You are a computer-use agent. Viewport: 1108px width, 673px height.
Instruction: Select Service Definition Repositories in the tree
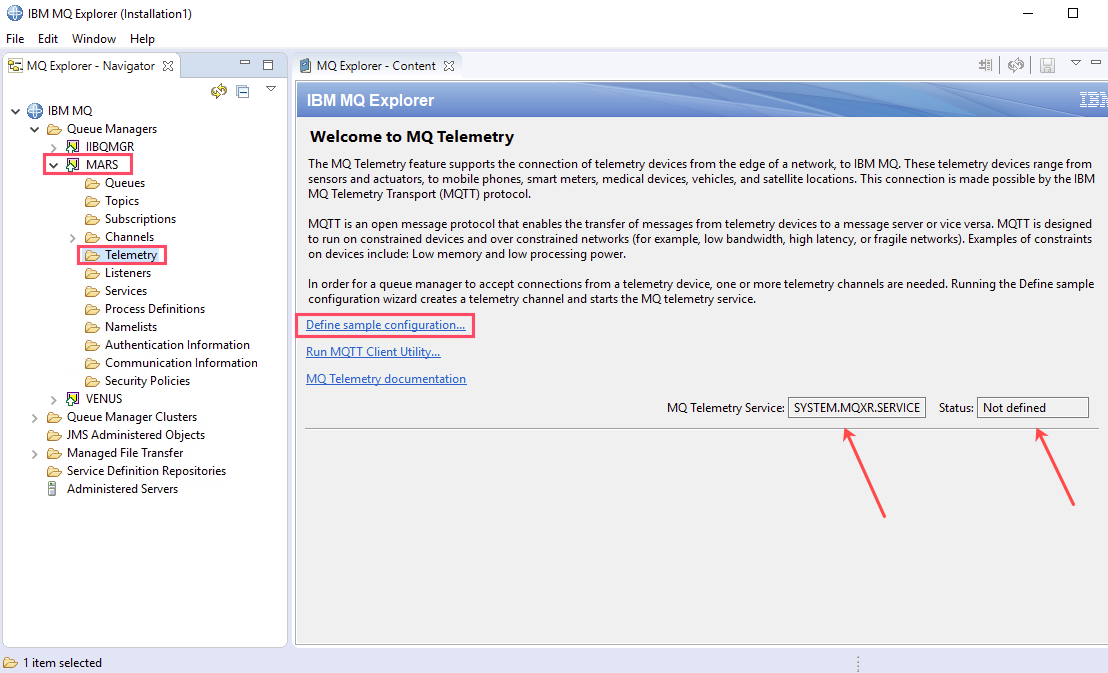pyautogui.click(x=146, y=471)
